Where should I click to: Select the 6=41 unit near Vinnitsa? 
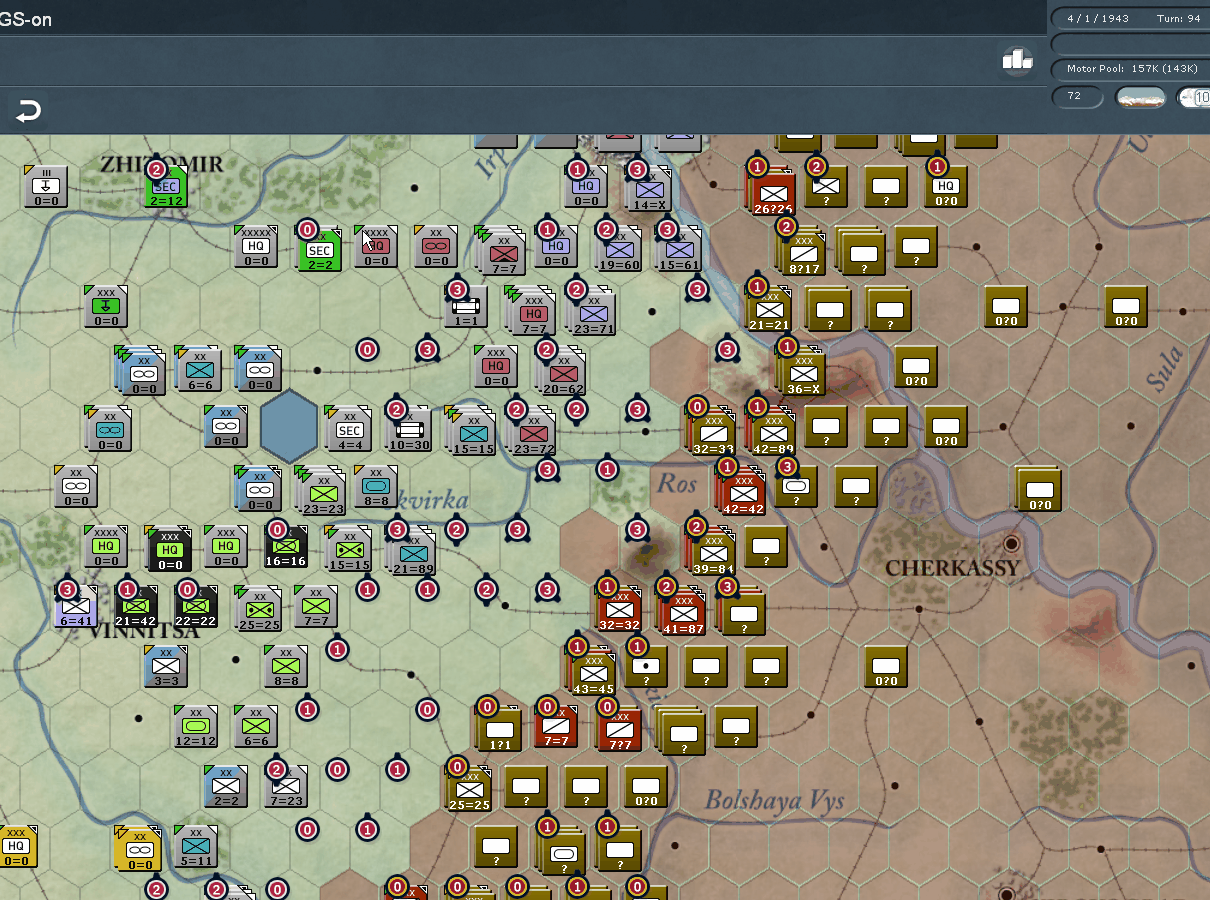click(76, 606)
